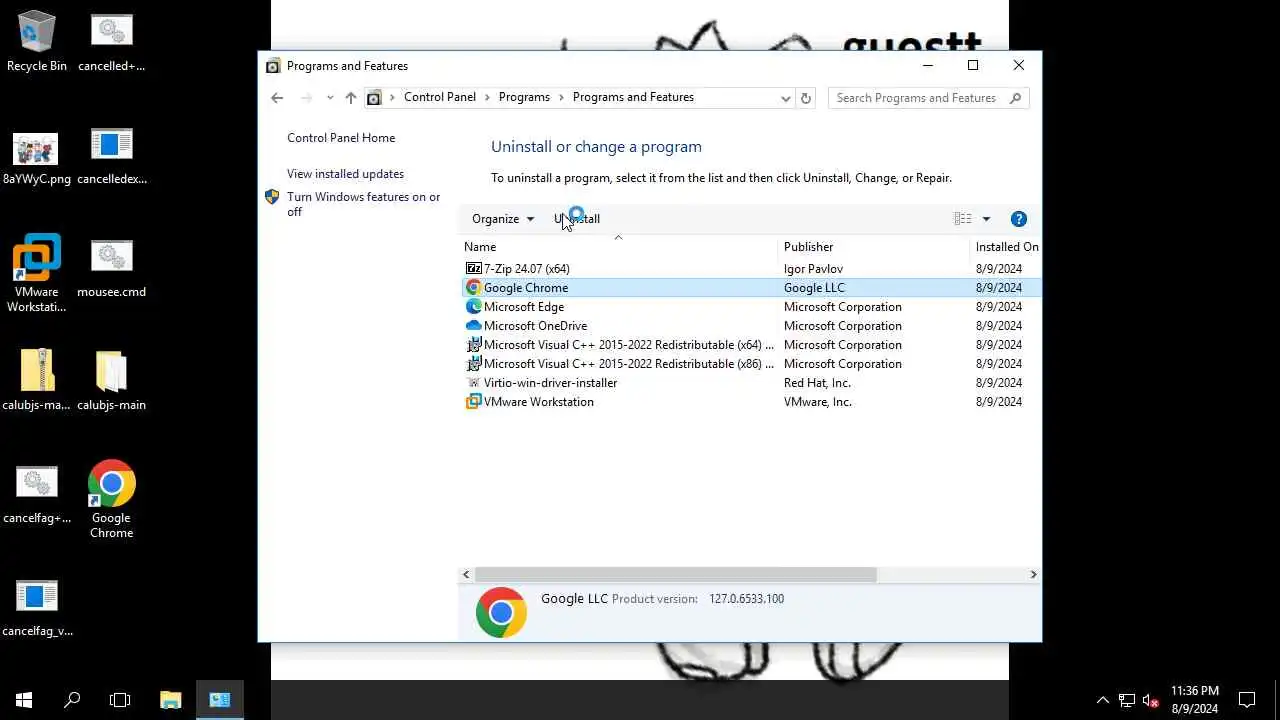Expand the Control Panel breadcrumb arrow
Viewport: 1280px width, 720px height.
[488, 98]
